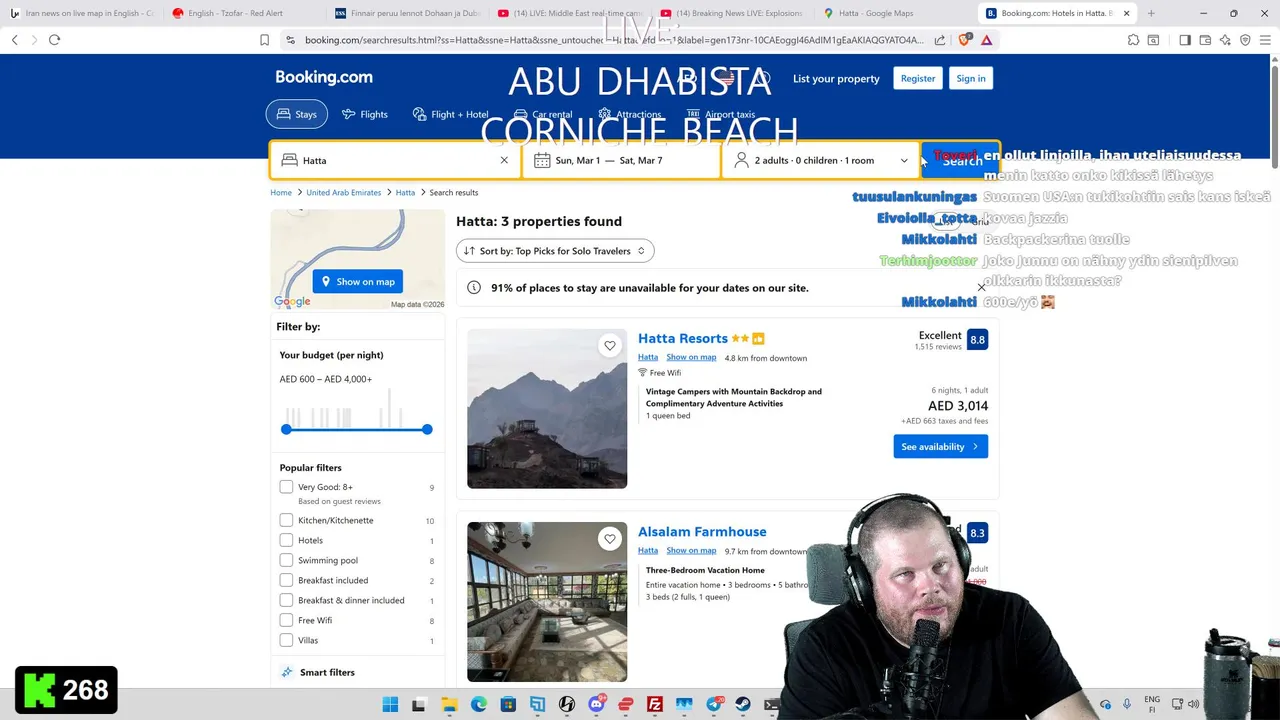The width and height of the screenshot is (1280, 720).
Task: Open Telegram from the taskbar
Action: (x=714, y=704)
